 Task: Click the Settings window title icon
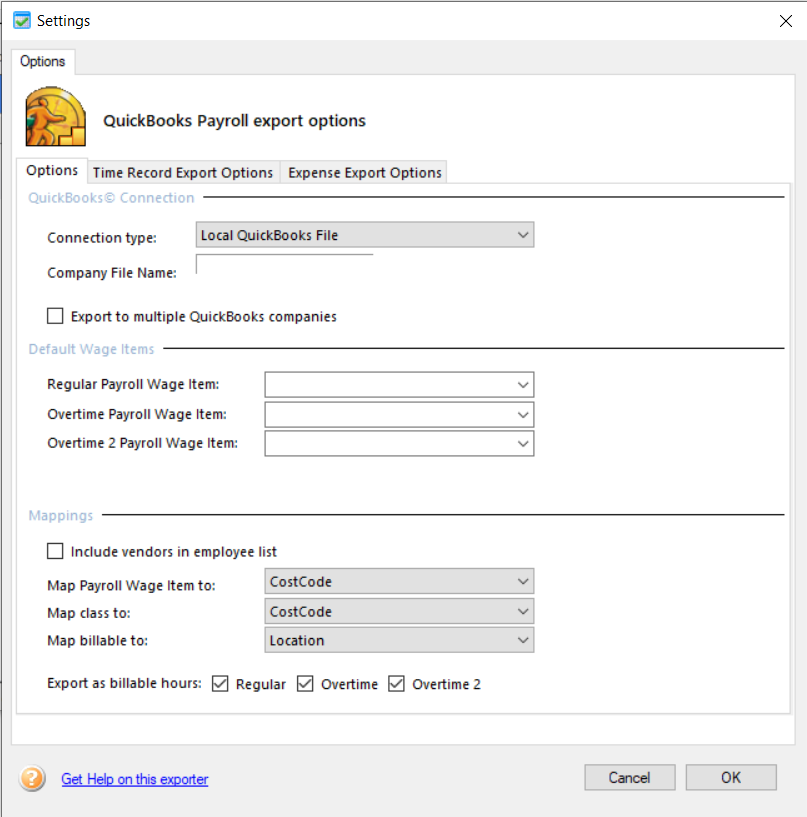pyautogui.click(x=22, y=21)
